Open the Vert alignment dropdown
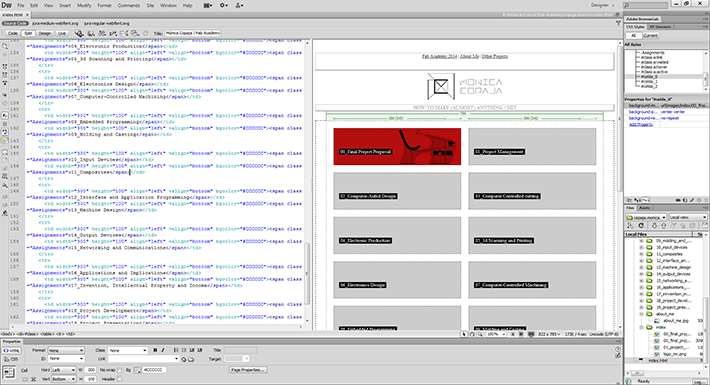Viewport: 710px width, 385px height. [x=63, y=379]
